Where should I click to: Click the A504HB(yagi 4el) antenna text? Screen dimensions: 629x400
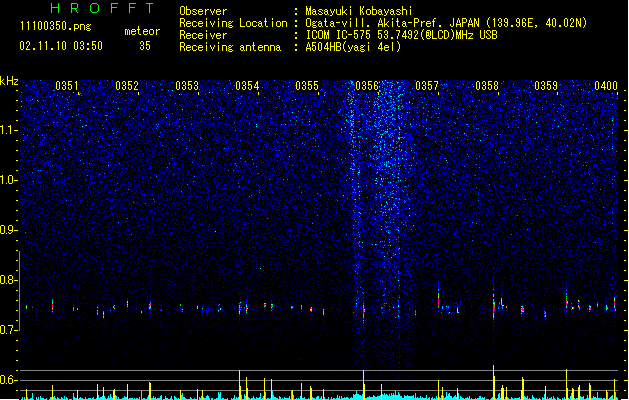click(353, 47)
